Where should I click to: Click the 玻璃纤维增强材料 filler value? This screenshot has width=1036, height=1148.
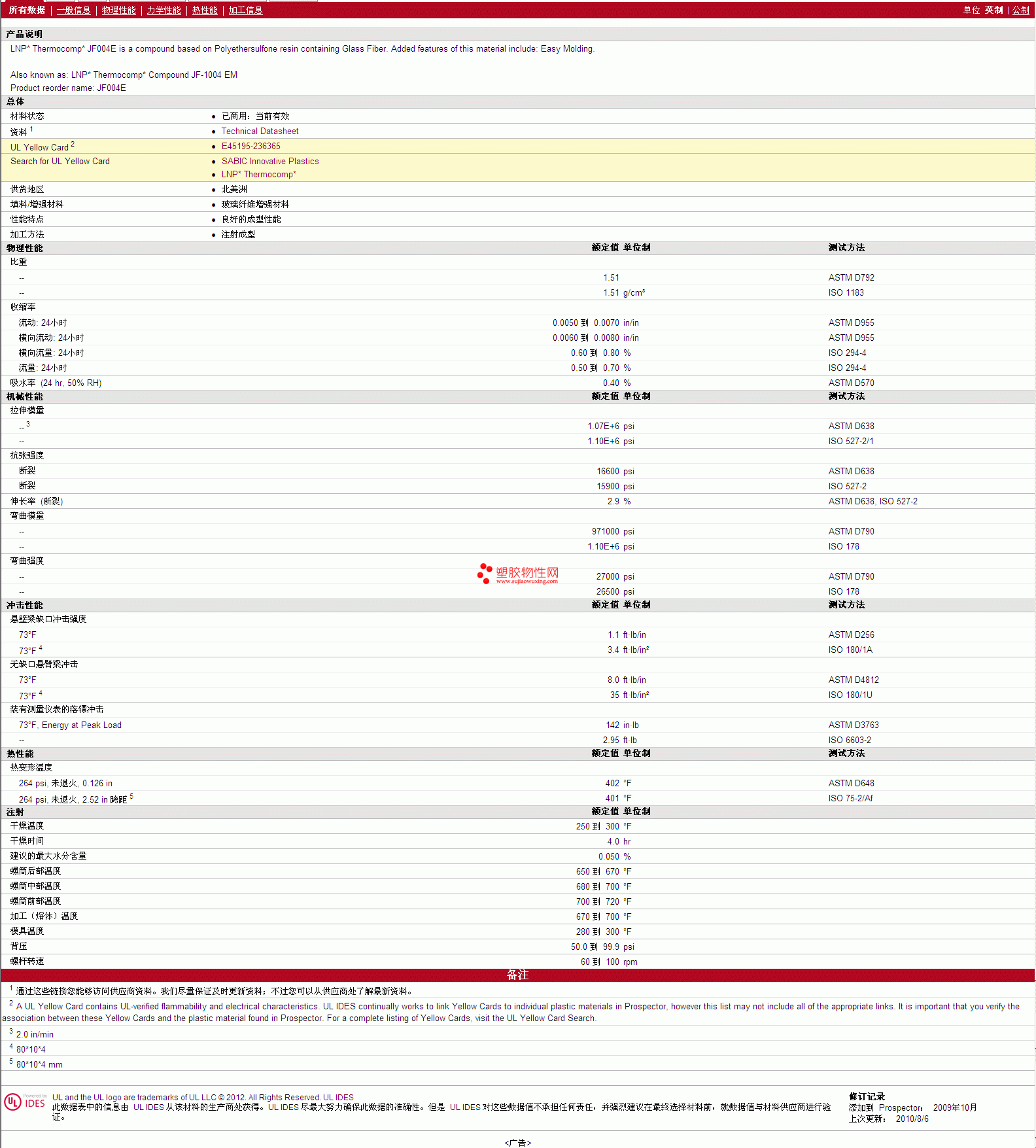(255, 204)
